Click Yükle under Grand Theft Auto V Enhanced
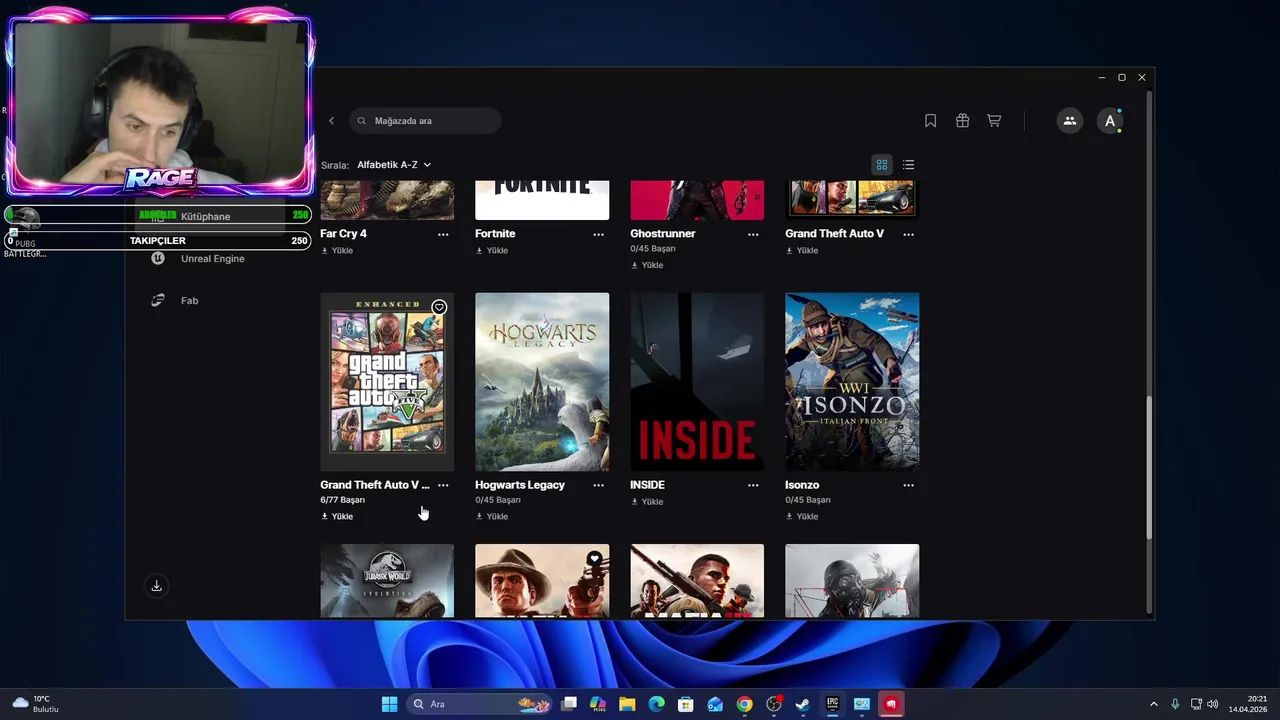This screenshot has height=720, width=1280. click(x=337, y=517)
